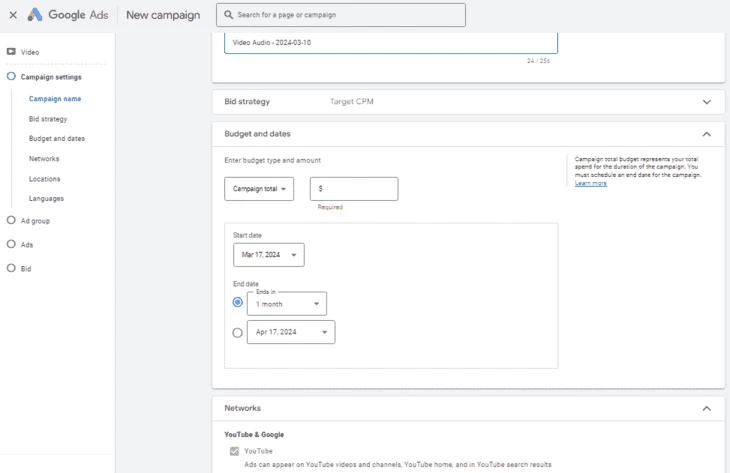The width and height of the screenshot is (730, 473).
Task: Open the '1 month' Ends in dropdown
Action: 287,304
